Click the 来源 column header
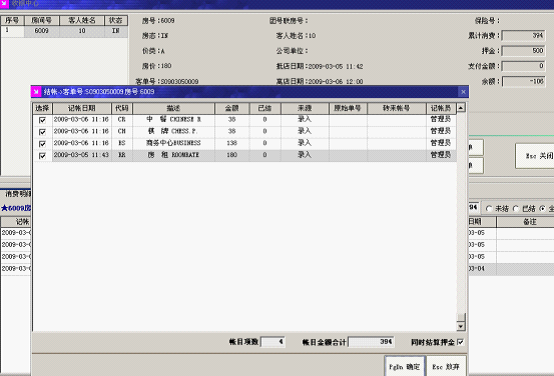 (305, 108)
